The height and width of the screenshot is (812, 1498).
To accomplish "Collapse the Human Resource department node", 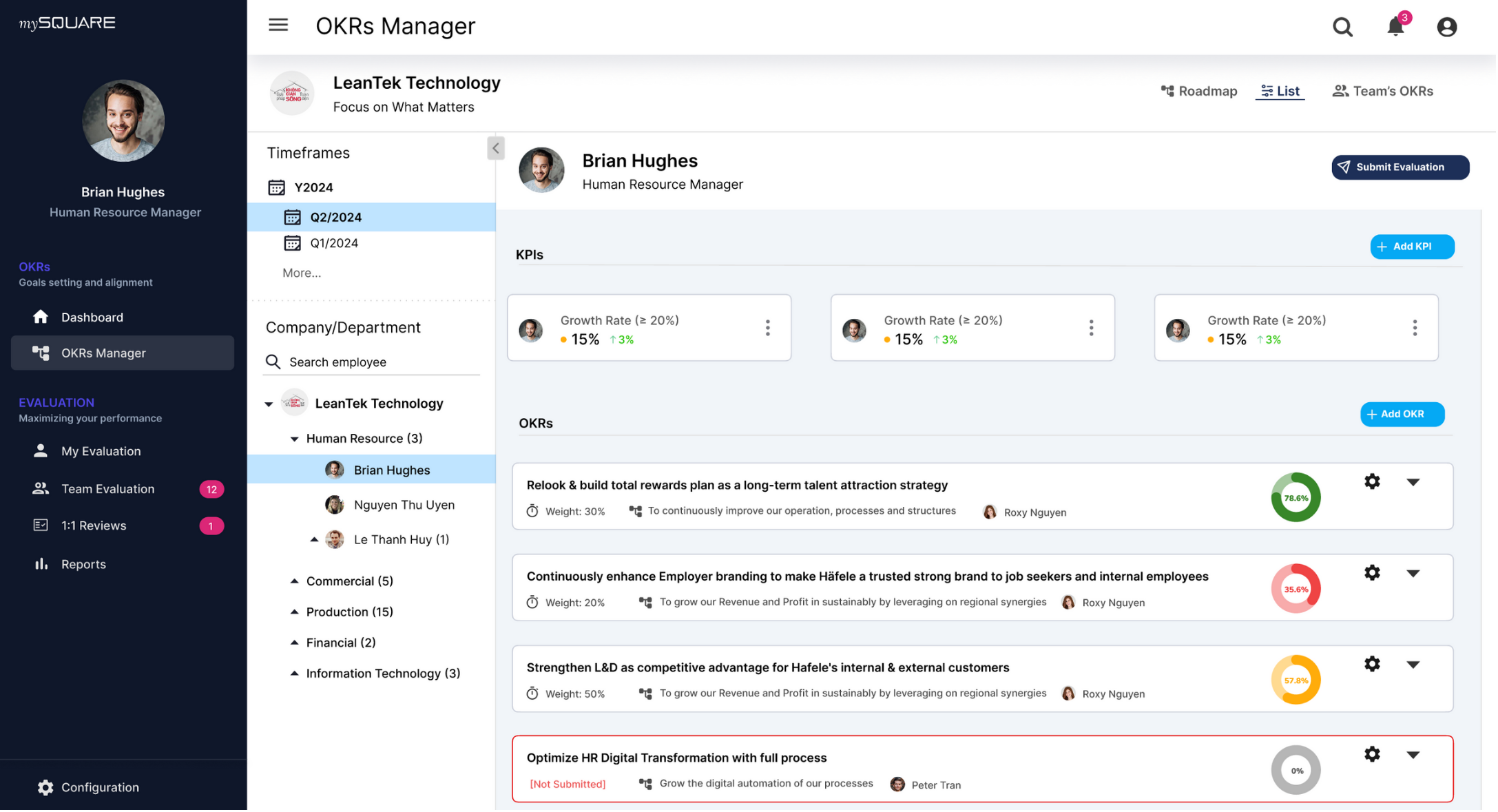I will pos(294,439).
